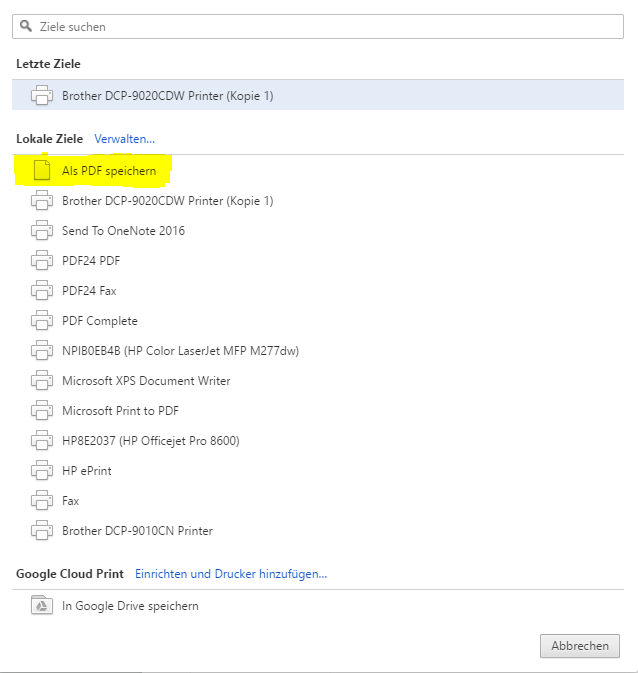
Task: Select Als PDF speichern destination
Action: click(x=109, y=171)
